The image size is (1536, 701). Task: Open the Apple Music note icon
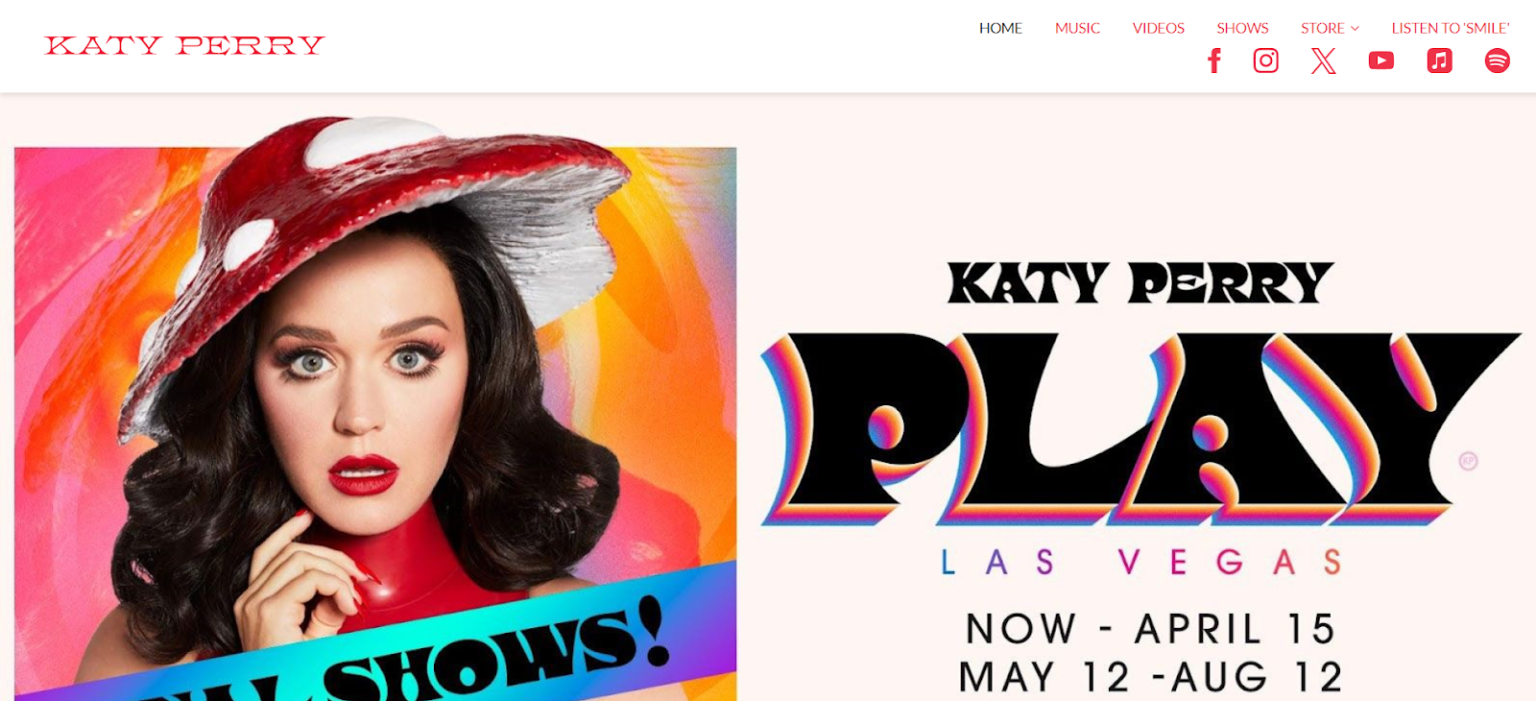point(1439,61)
